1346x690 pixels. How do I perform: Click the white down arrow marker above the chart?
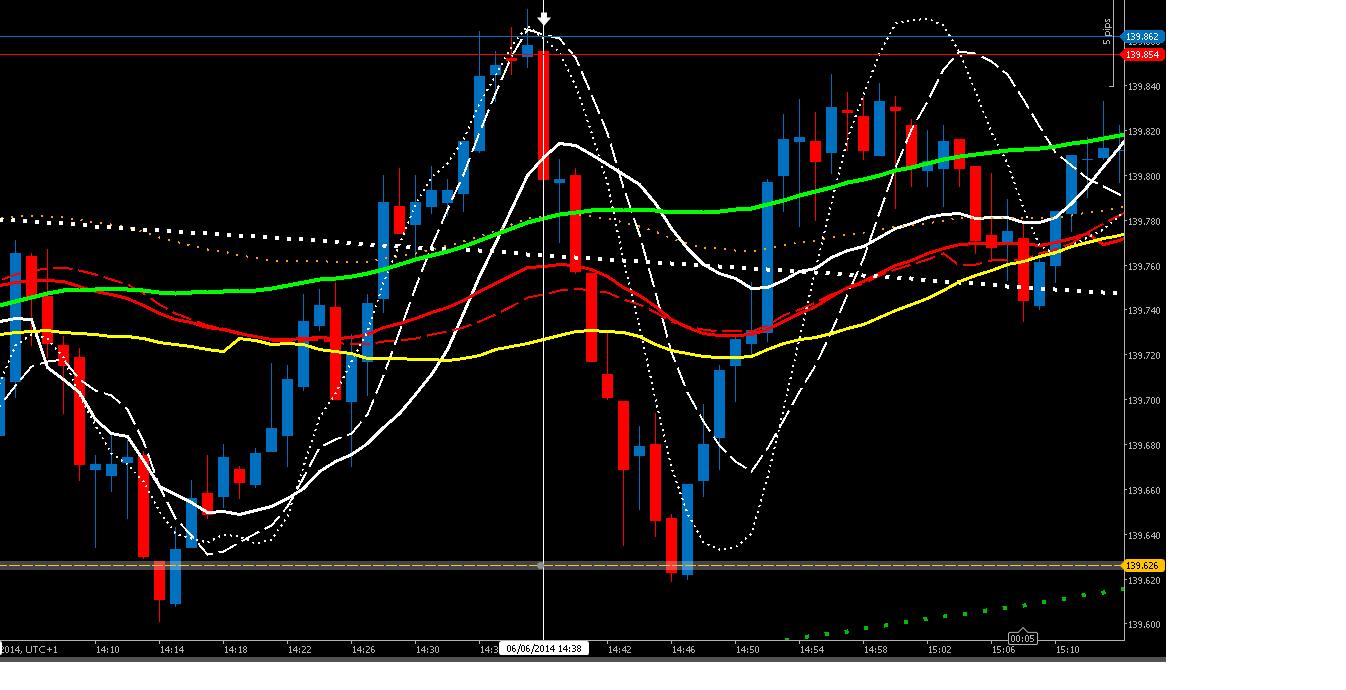(x=544, y=17)
